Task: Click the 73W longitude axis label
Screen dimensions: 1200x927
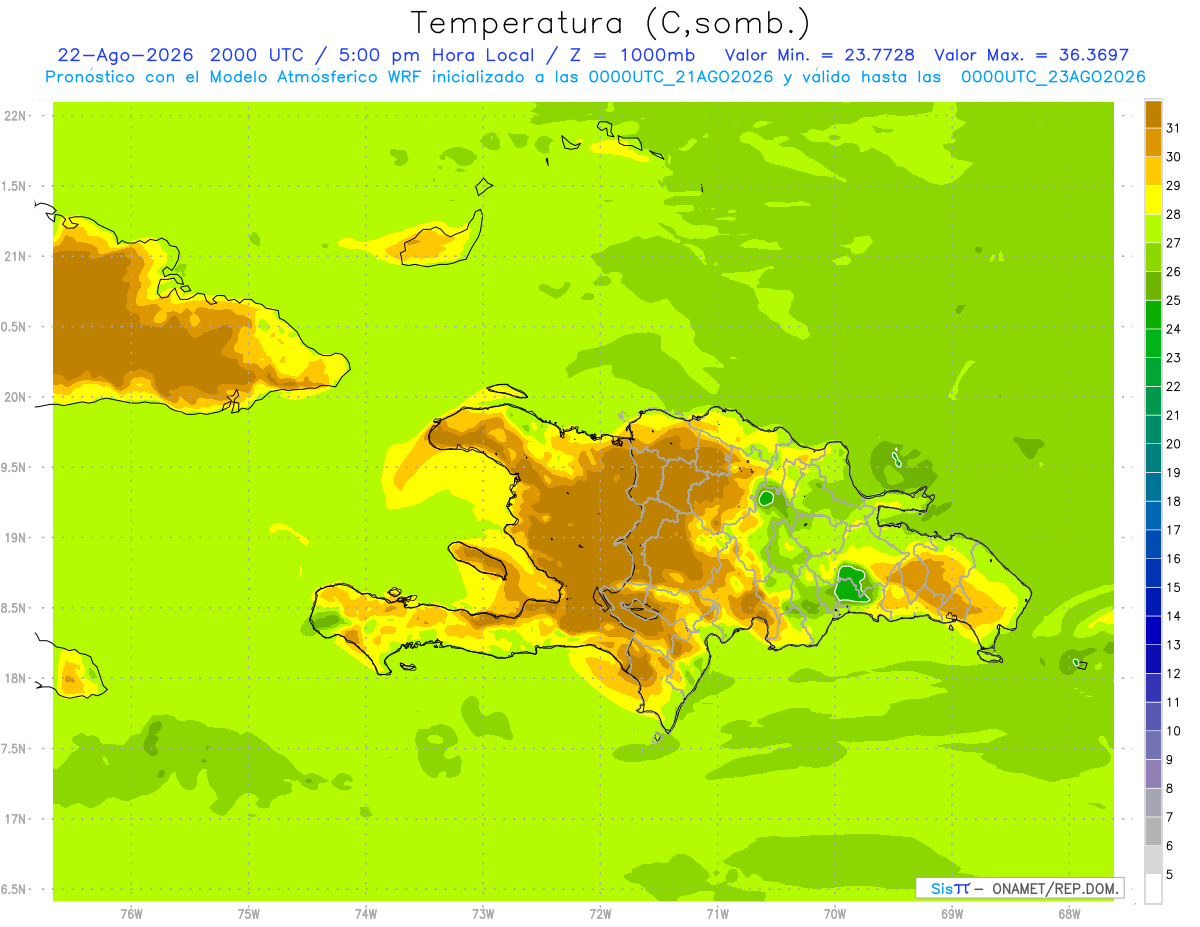Action: pos(483,913)
